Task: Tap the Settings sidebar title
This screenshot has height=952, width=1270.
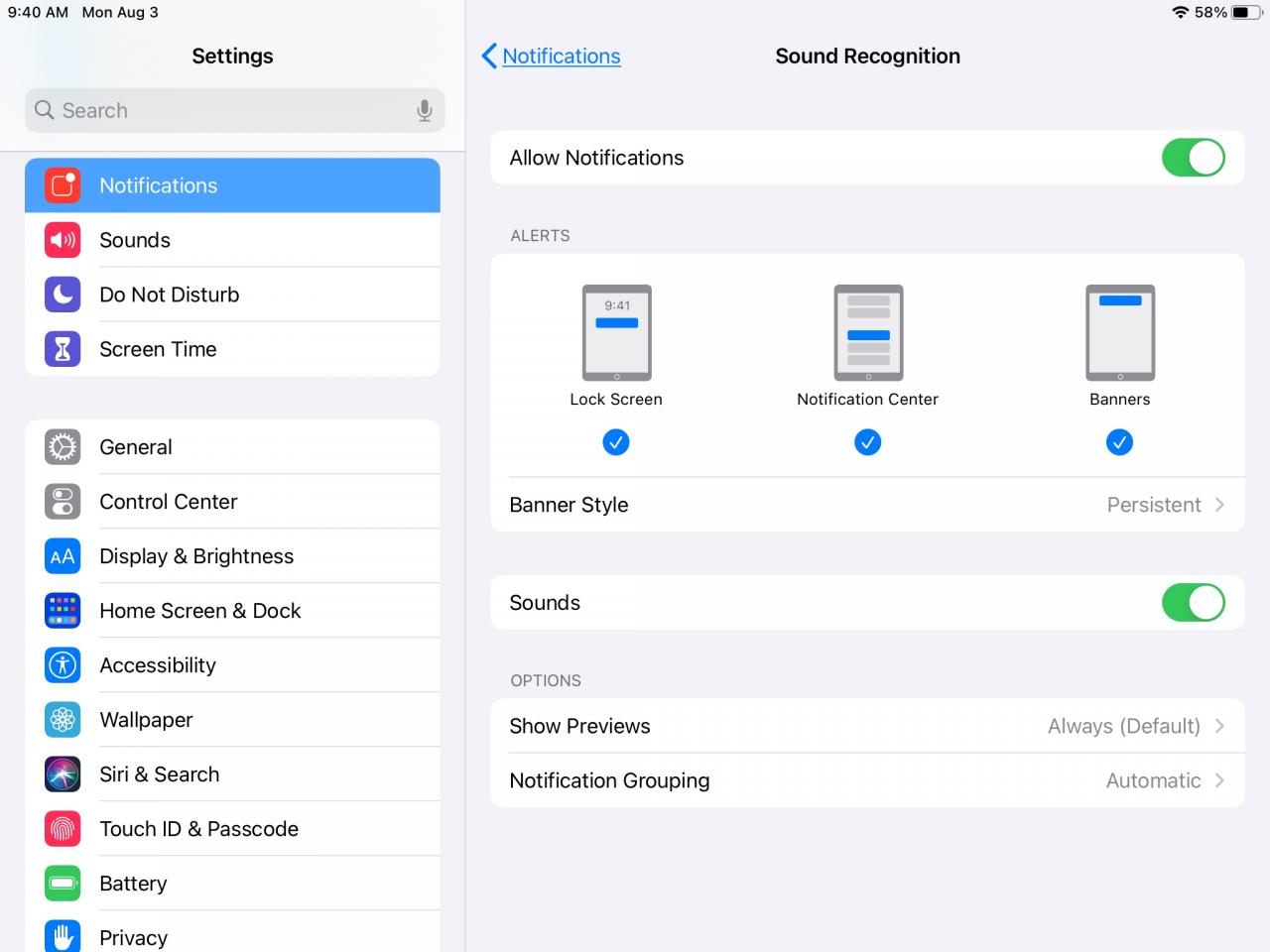Action: (x=232, y=56)
